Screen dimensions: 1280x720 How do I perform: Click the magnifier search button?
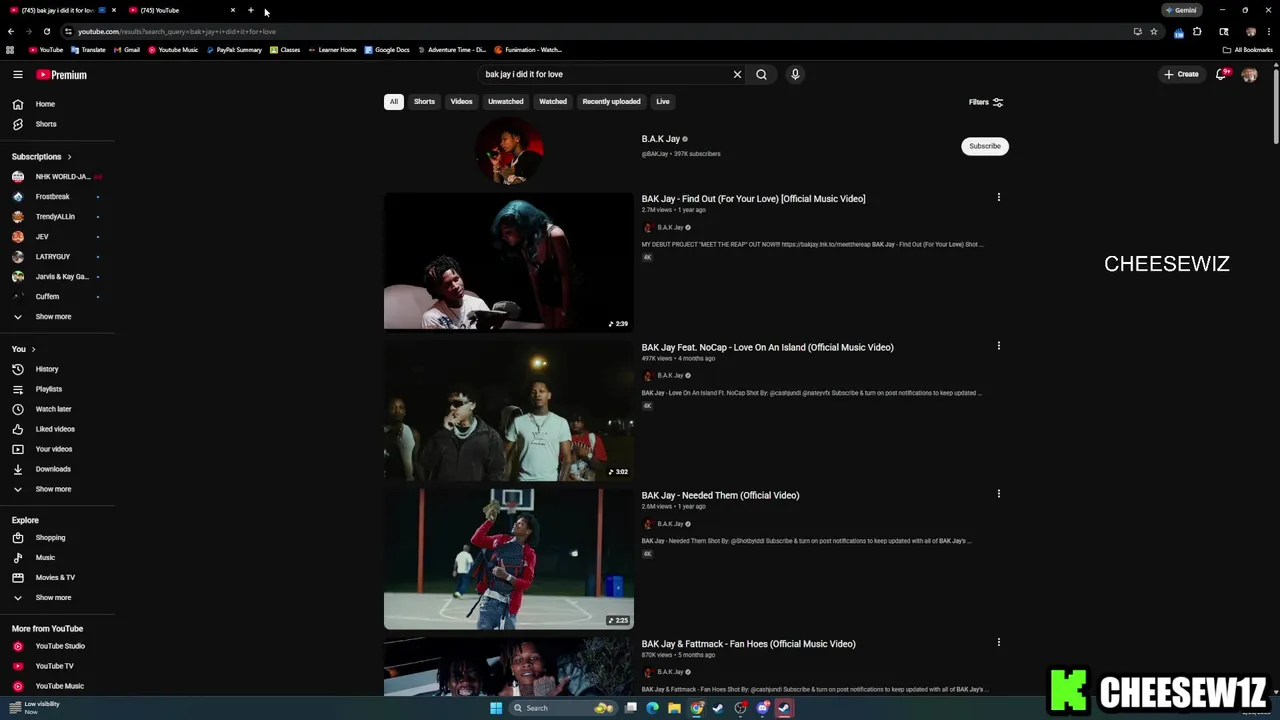[761, 74]
